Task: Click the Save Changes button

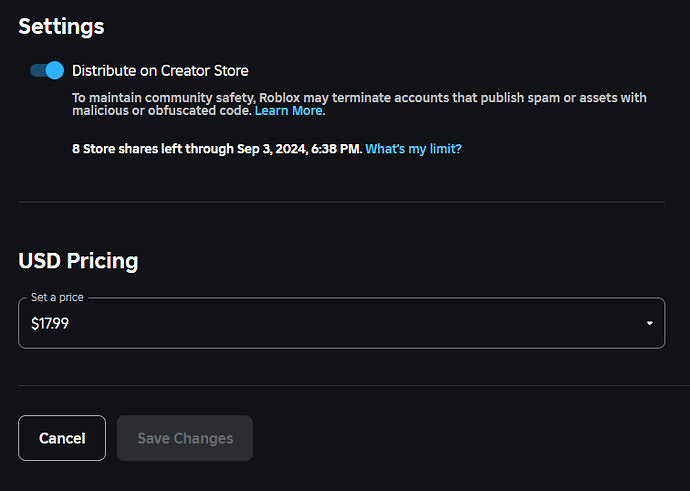Action: click(185, 438)
